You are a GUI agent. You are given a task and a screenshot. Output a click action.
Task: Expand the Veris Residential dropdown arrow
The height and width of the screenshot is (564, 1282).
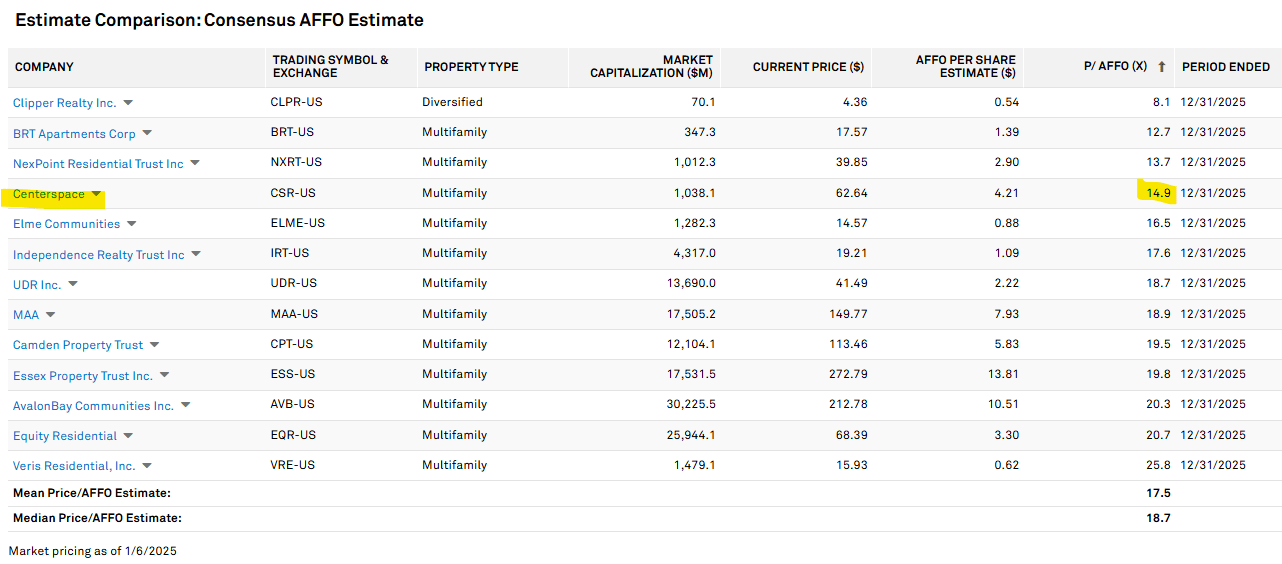pyautogui.click(x=147, y=466)
